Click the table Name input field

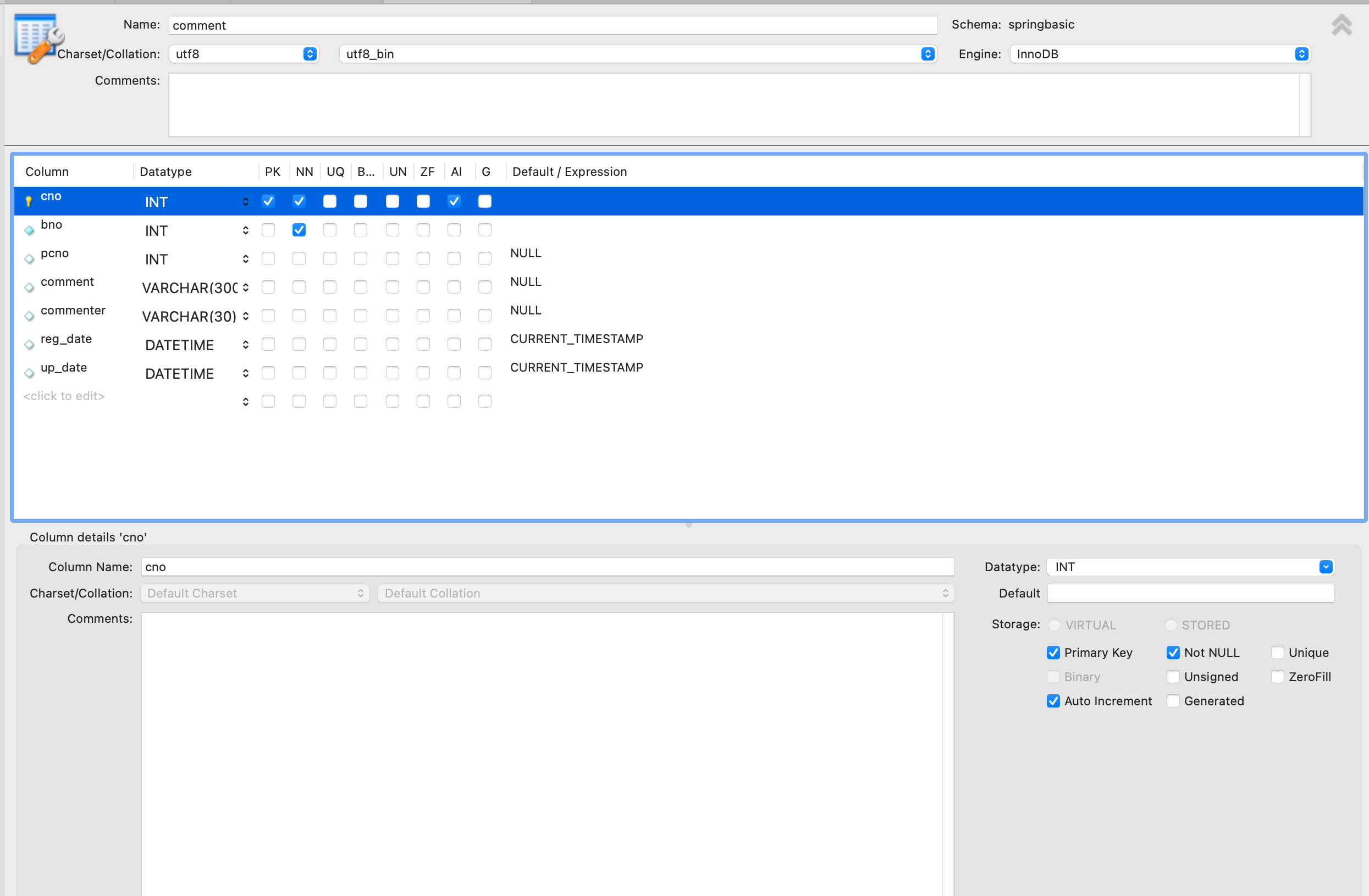(551, 25)
